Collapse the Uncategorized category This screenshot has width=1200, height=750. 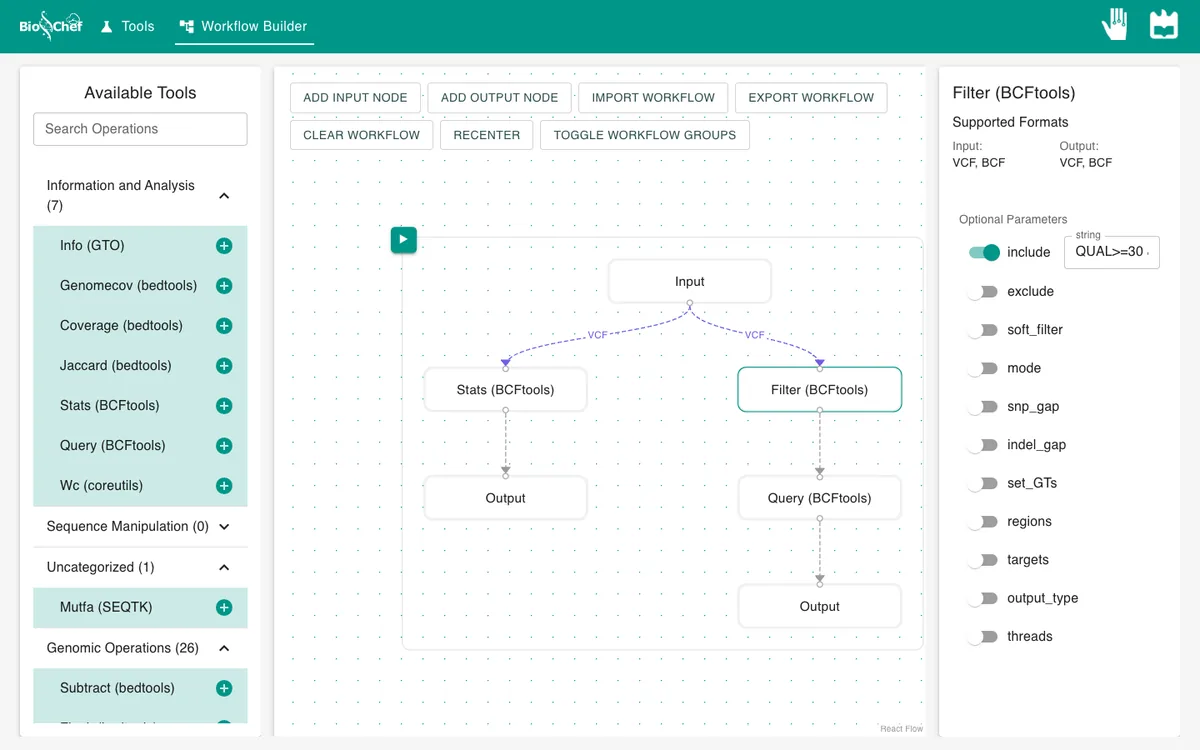point(140,567)
